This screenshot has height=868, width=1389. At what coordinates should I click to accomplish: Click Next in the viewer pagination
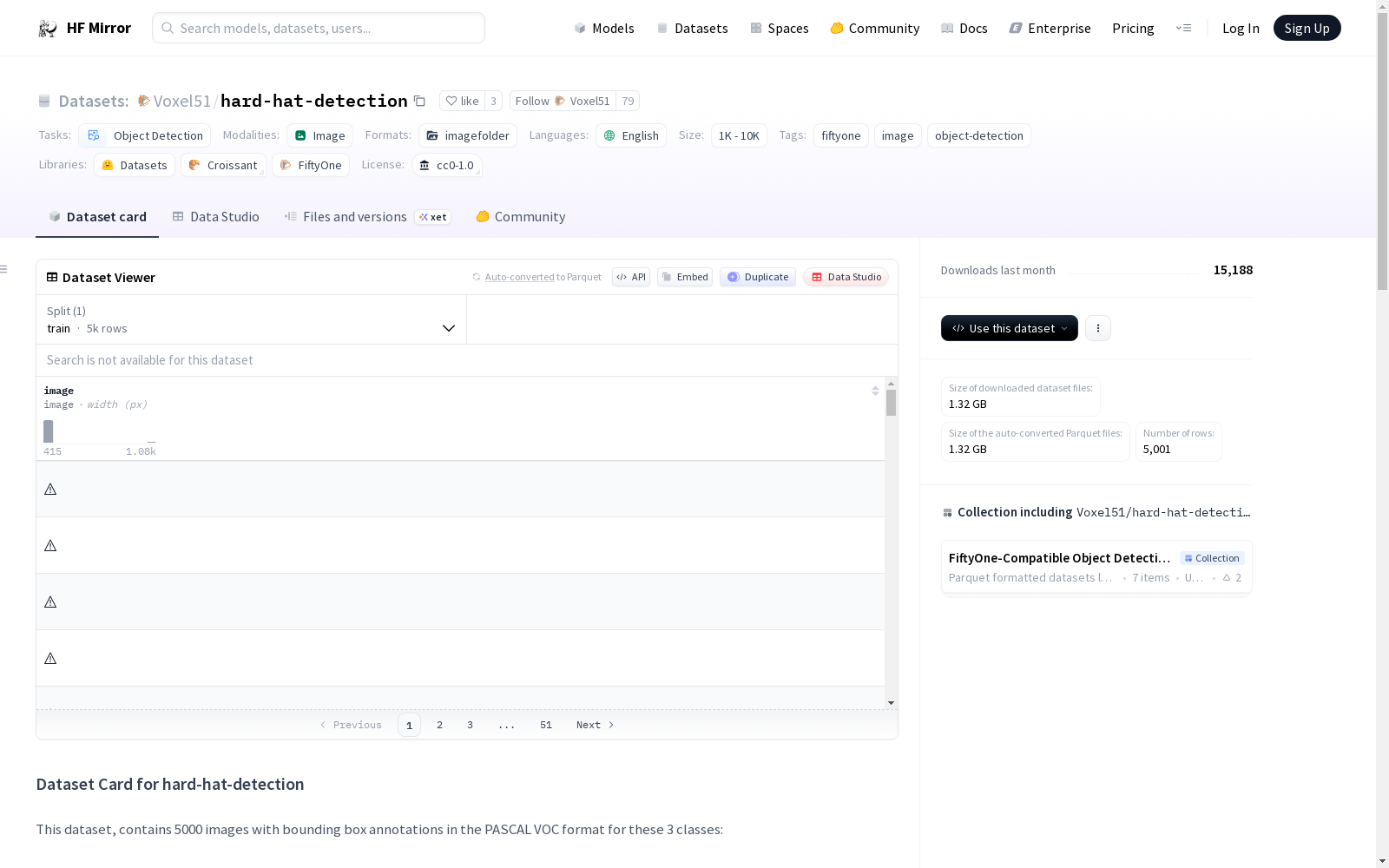[596, 725]
